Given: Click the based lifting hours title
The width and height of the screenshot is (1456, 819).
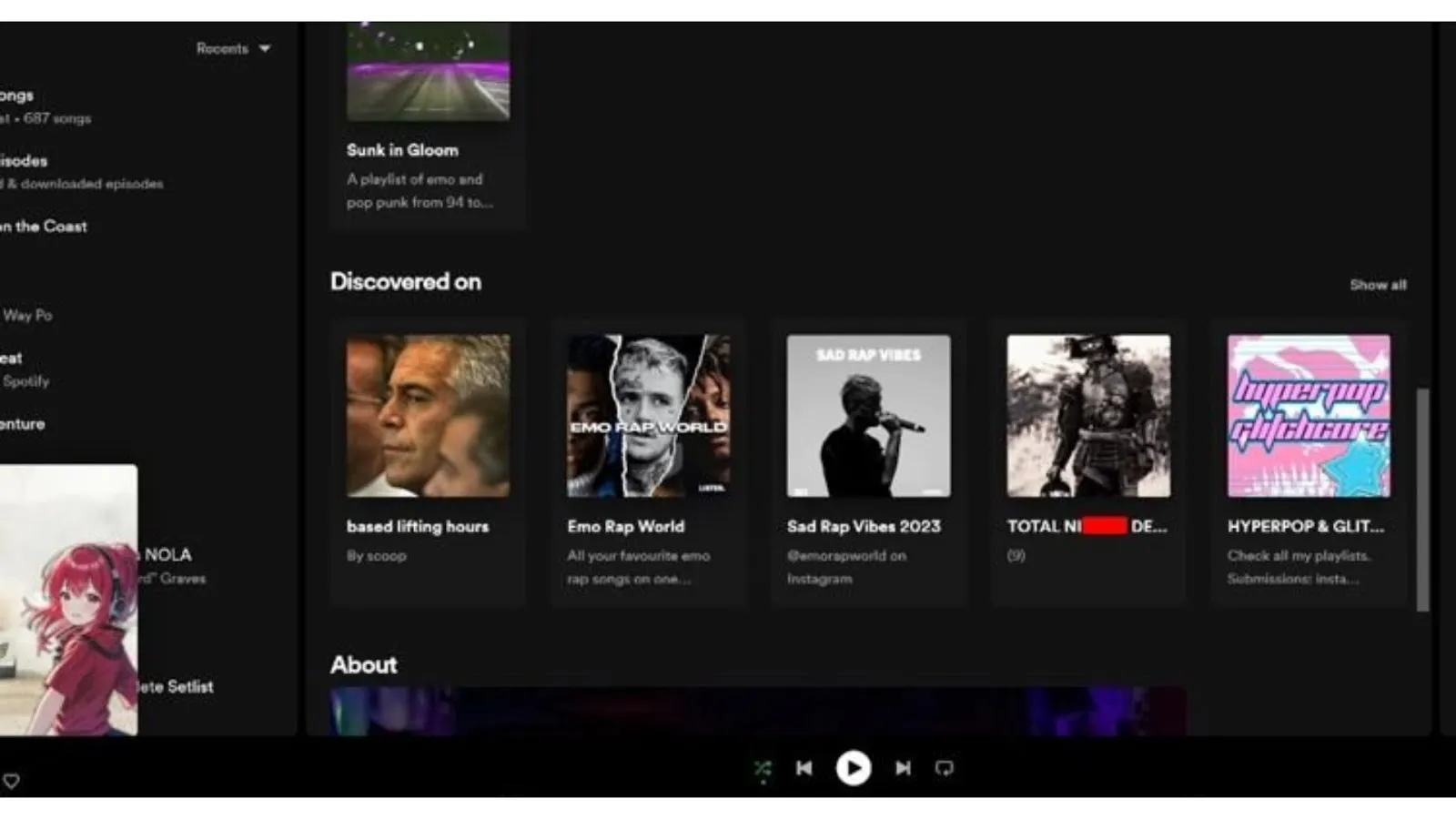Looking at the screenshot, I should (418, 526).
